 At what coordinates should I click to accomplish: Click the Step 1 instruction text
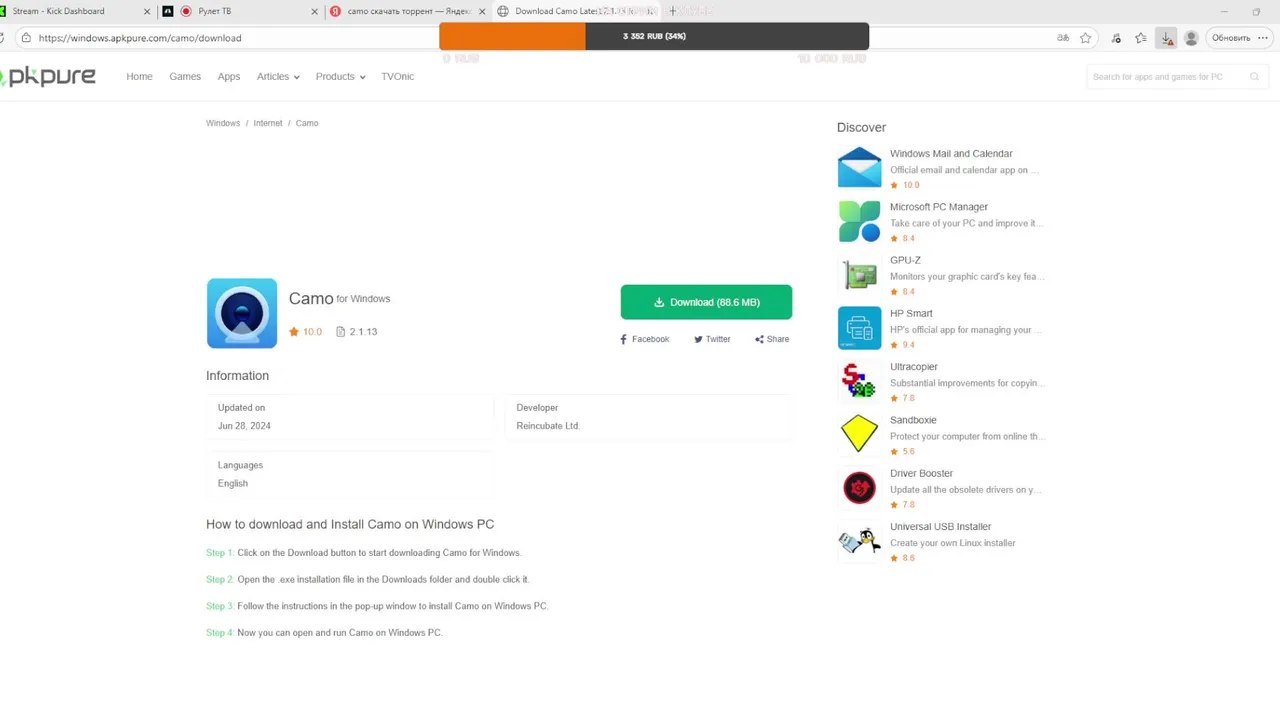363,553
